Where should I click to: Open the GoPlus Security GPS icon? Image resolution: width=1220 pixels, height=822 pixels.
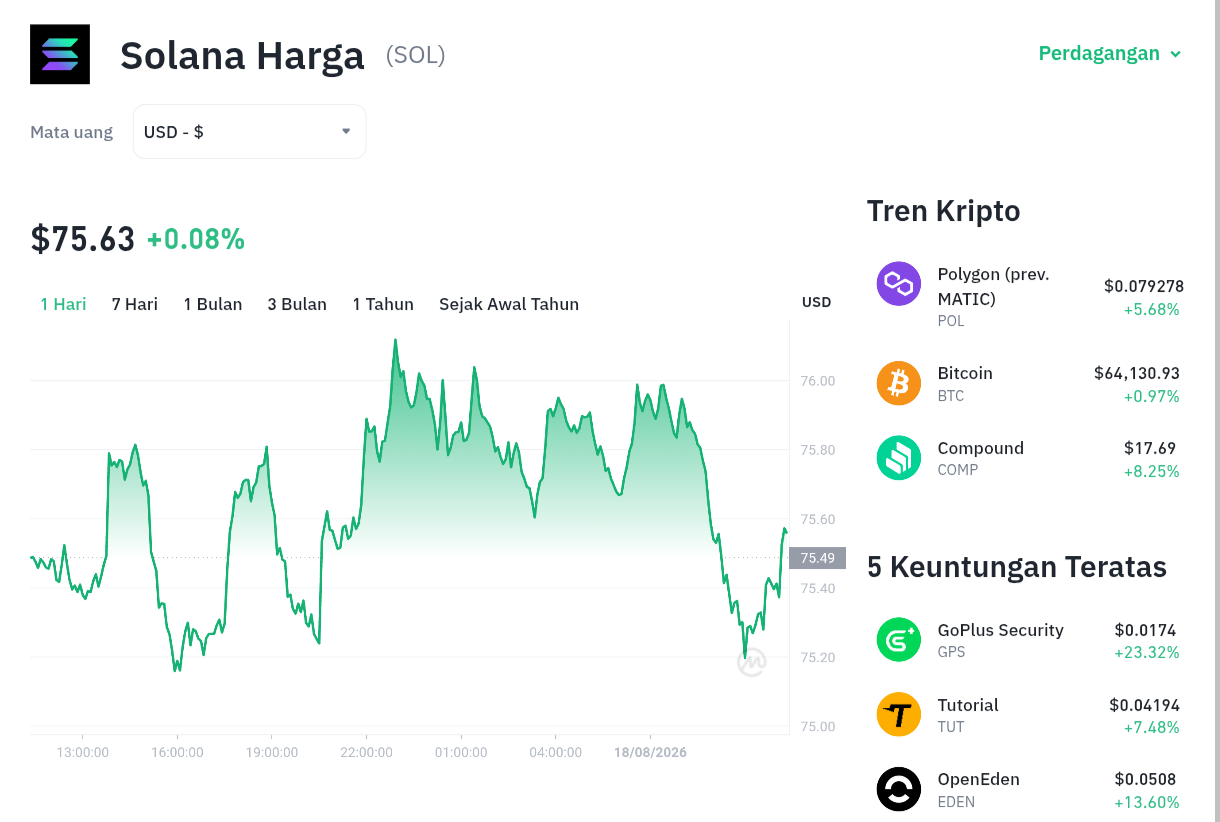(898, 640)
